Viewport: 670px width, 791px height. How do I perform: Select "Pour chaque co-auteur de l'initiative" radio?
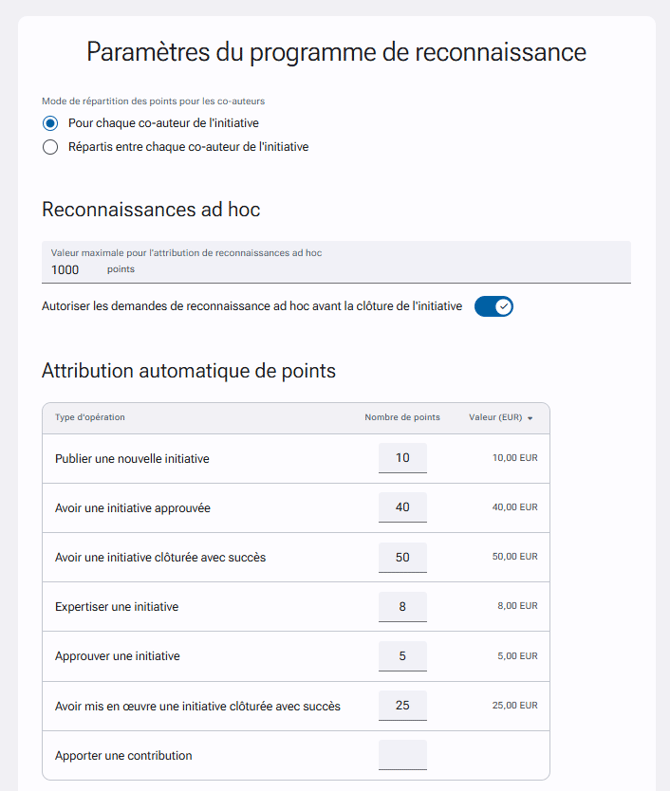pyautogui.click(x=50, y=123)
